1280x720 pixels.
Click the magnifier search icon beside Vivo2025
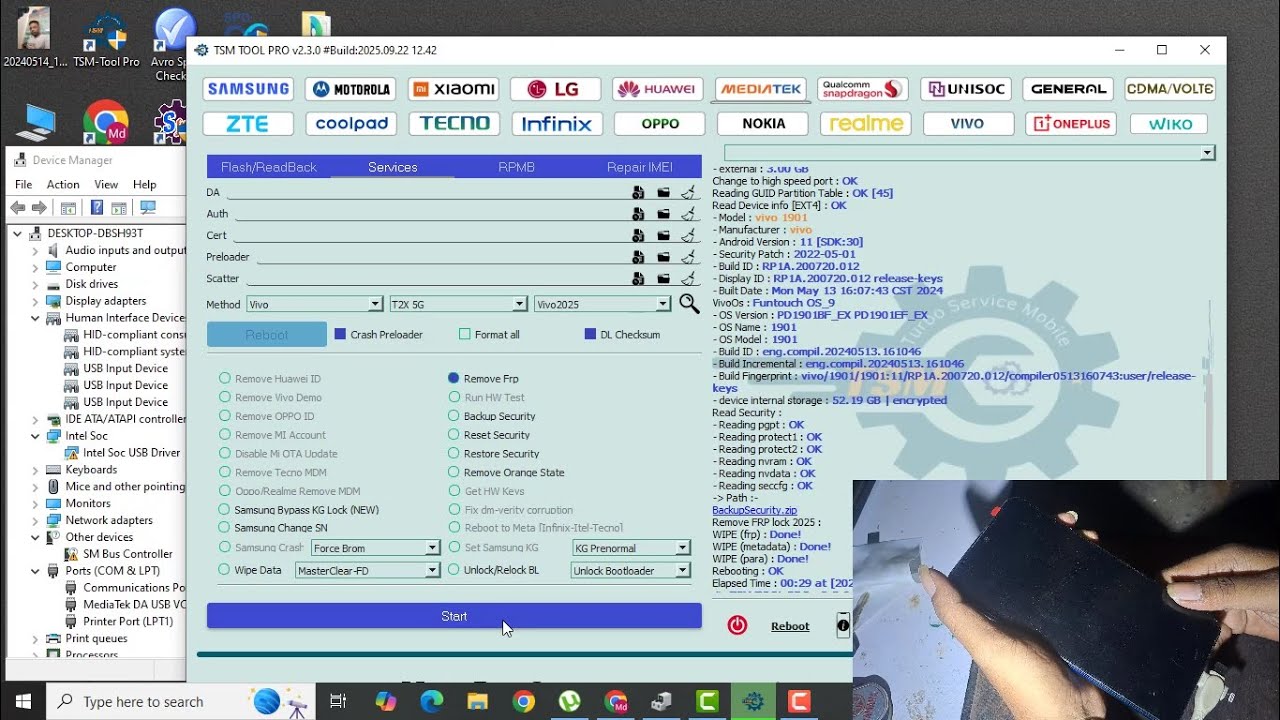coord(689,303)
